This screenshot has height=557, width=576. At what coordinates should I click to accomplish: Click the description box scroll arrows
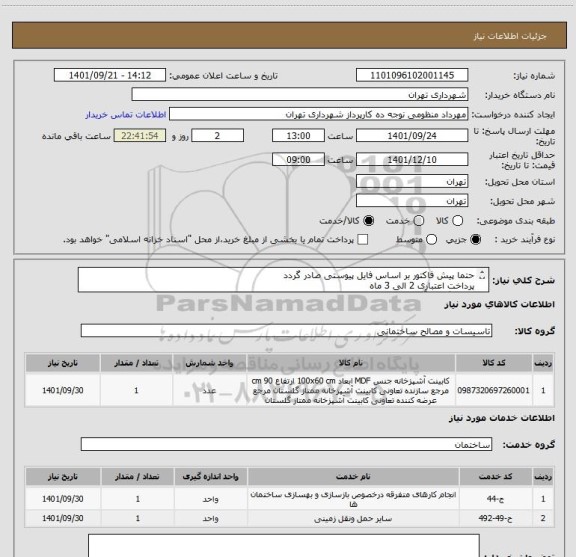coord(482,275)
